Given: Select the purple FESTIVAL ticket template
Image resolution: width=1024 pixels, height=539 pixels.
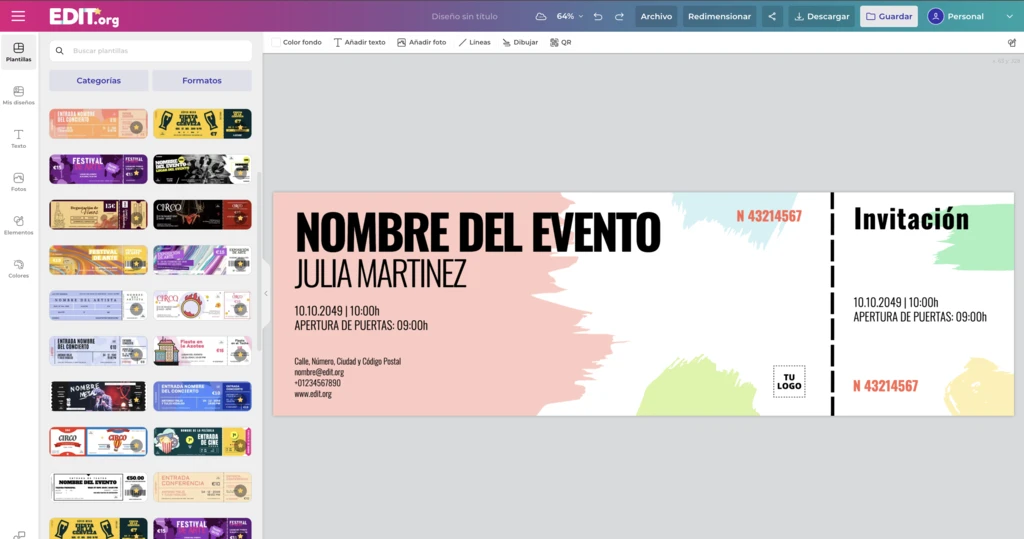Looking at the screenshot, I should pyautogui.click(x=98, y=169).
